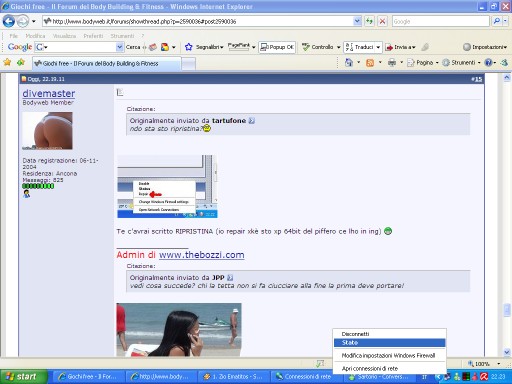Expand the address bar URL dropdown
This screenshot has height=384, width=512.
pos(357,21)
